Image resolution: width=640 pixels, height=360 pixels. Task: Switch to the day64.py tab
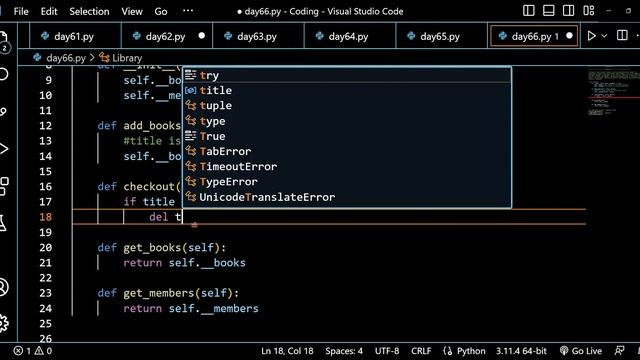click(x=349, y=36)
